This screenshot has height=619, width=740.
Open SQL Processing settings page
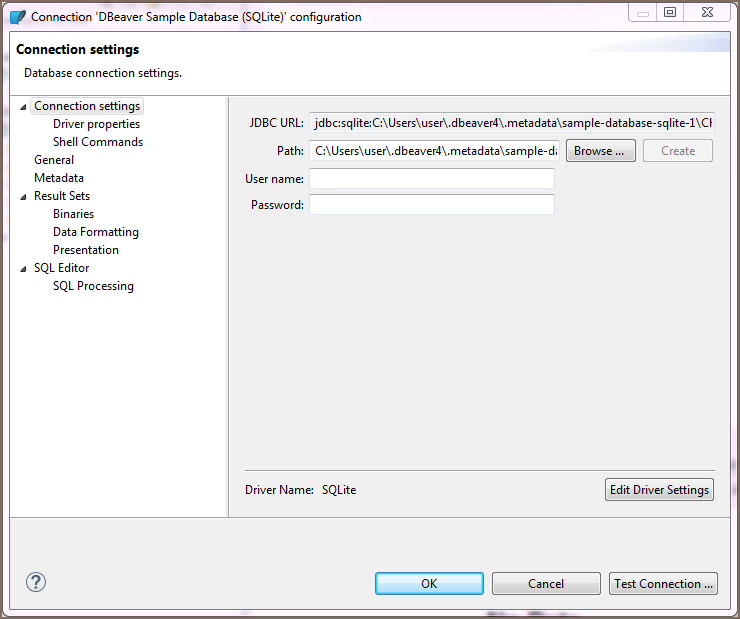93,286
